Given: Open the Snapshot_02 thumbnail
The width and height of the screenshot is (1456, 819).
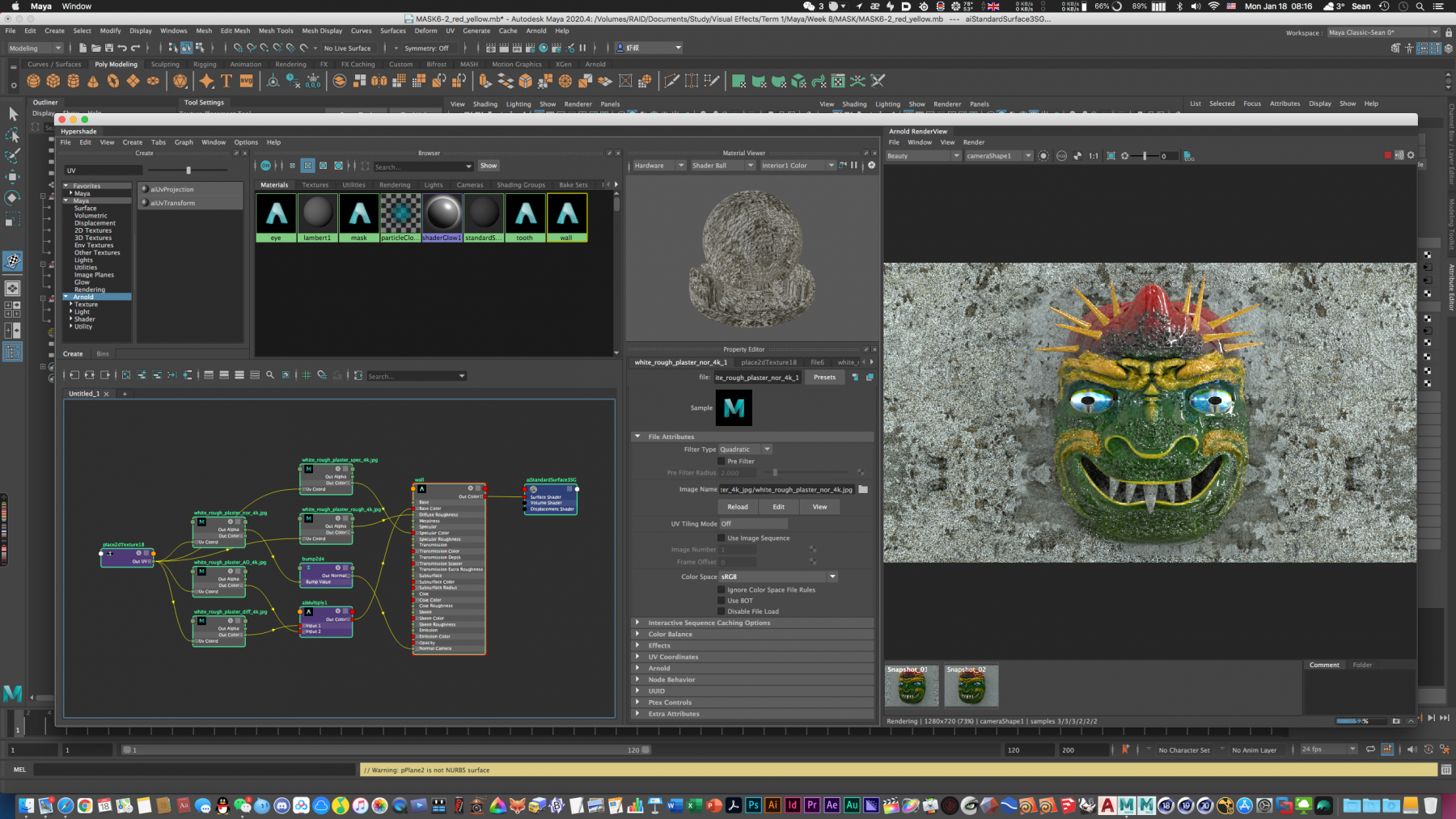Looking at the screenshot, I should (x=971, y=686).
